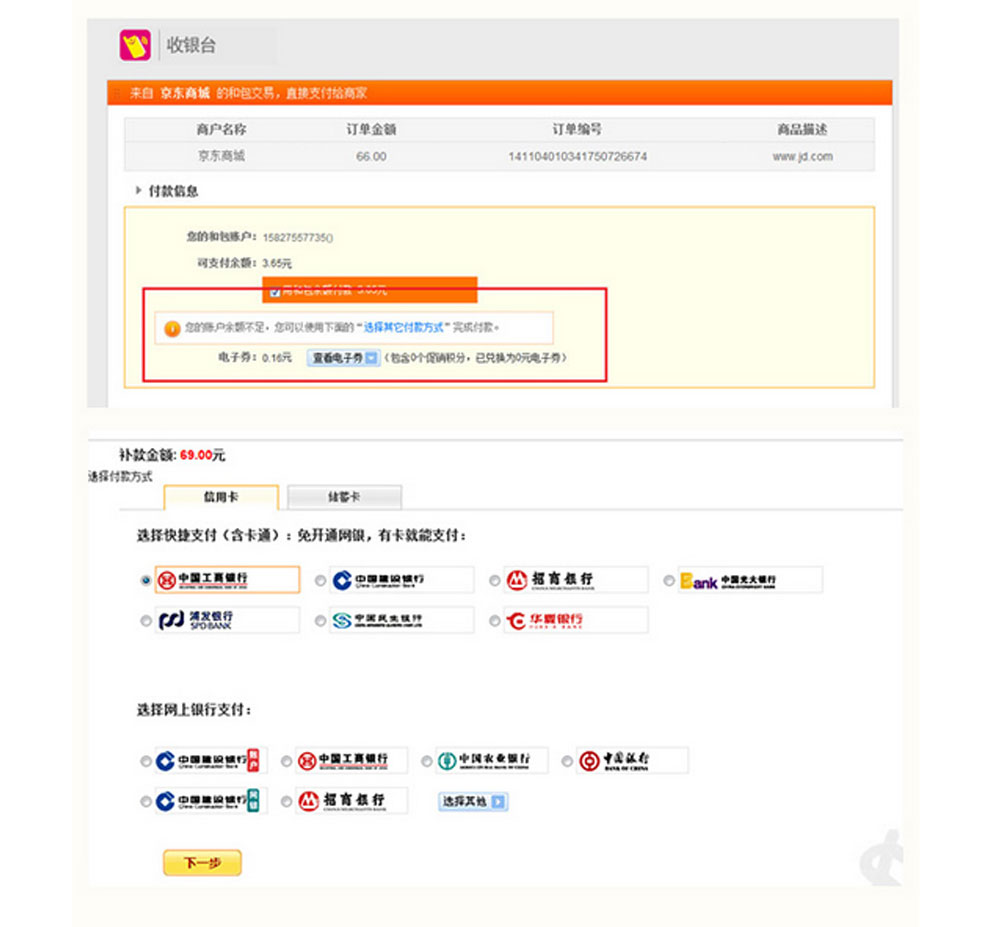Click the 选择网上银行支付 heading
This screenshot has width=1000, height=927.
(195, 710)
